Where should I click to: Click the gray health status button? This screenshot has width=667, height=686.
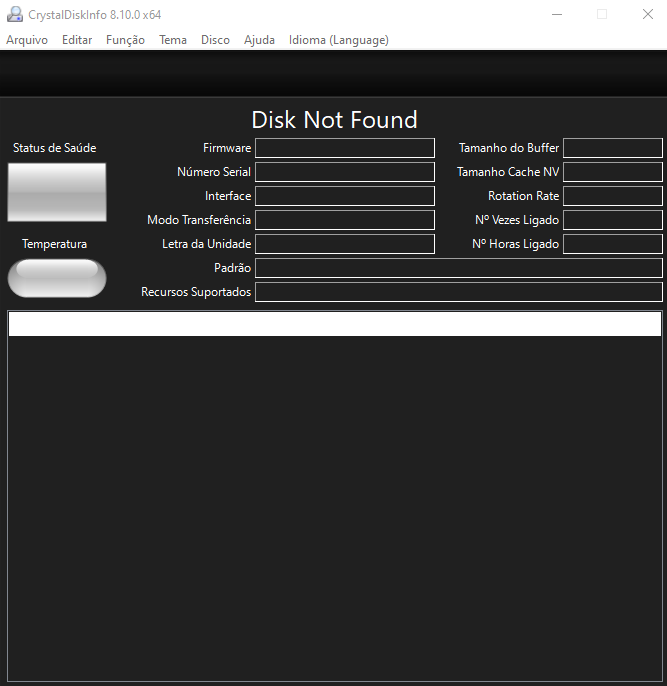click(x=57, y=192)
